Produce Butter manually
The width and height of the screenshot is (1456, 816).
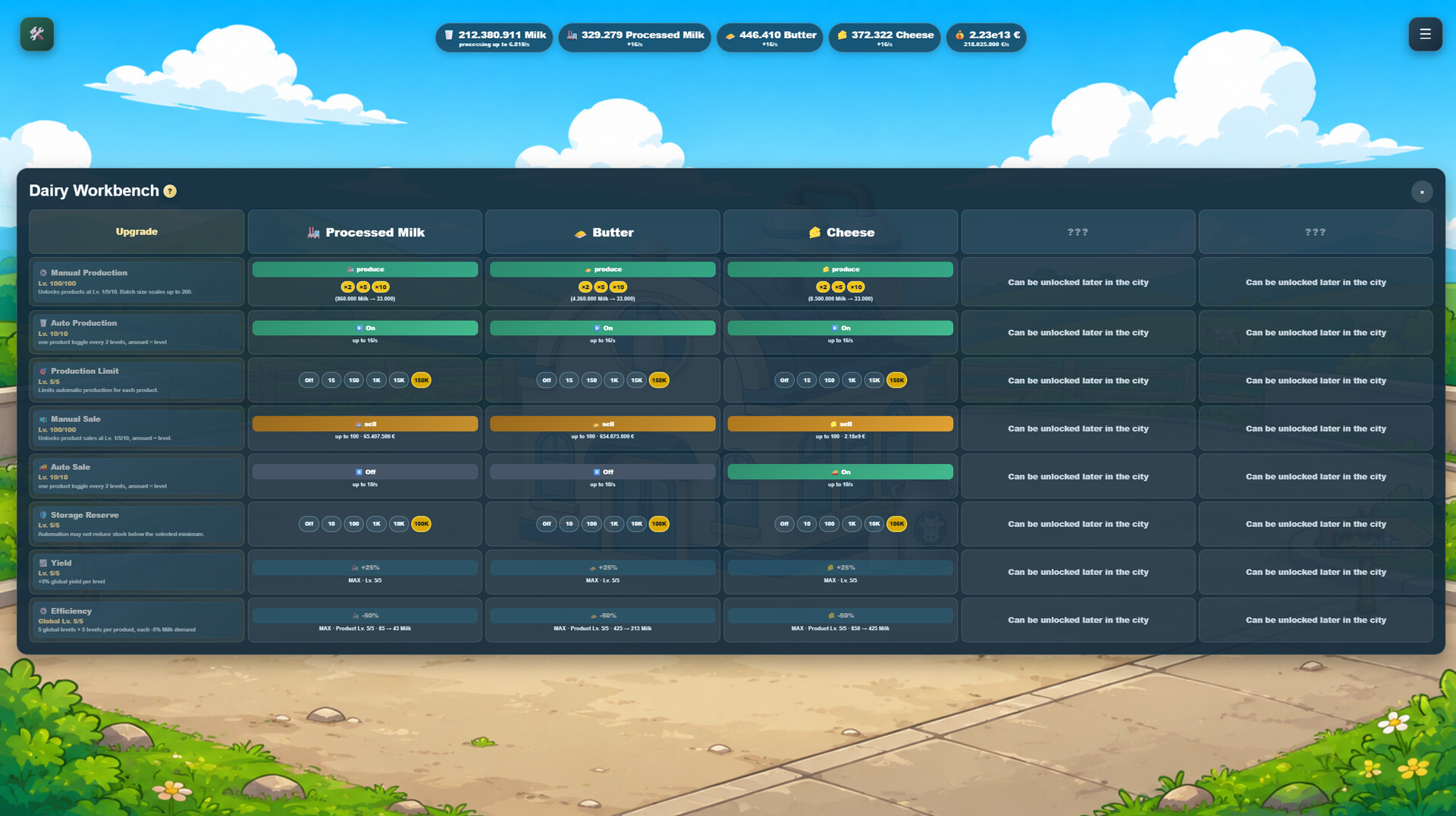coord(602,269)
